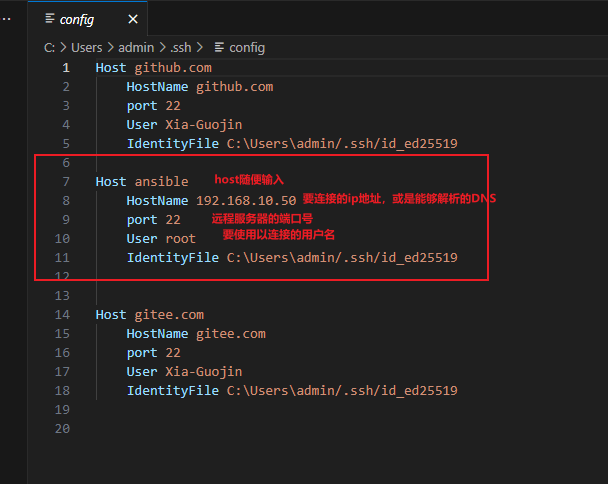Click line number 1 in gutter
608x484 pixels.
[x=66, y=68]
